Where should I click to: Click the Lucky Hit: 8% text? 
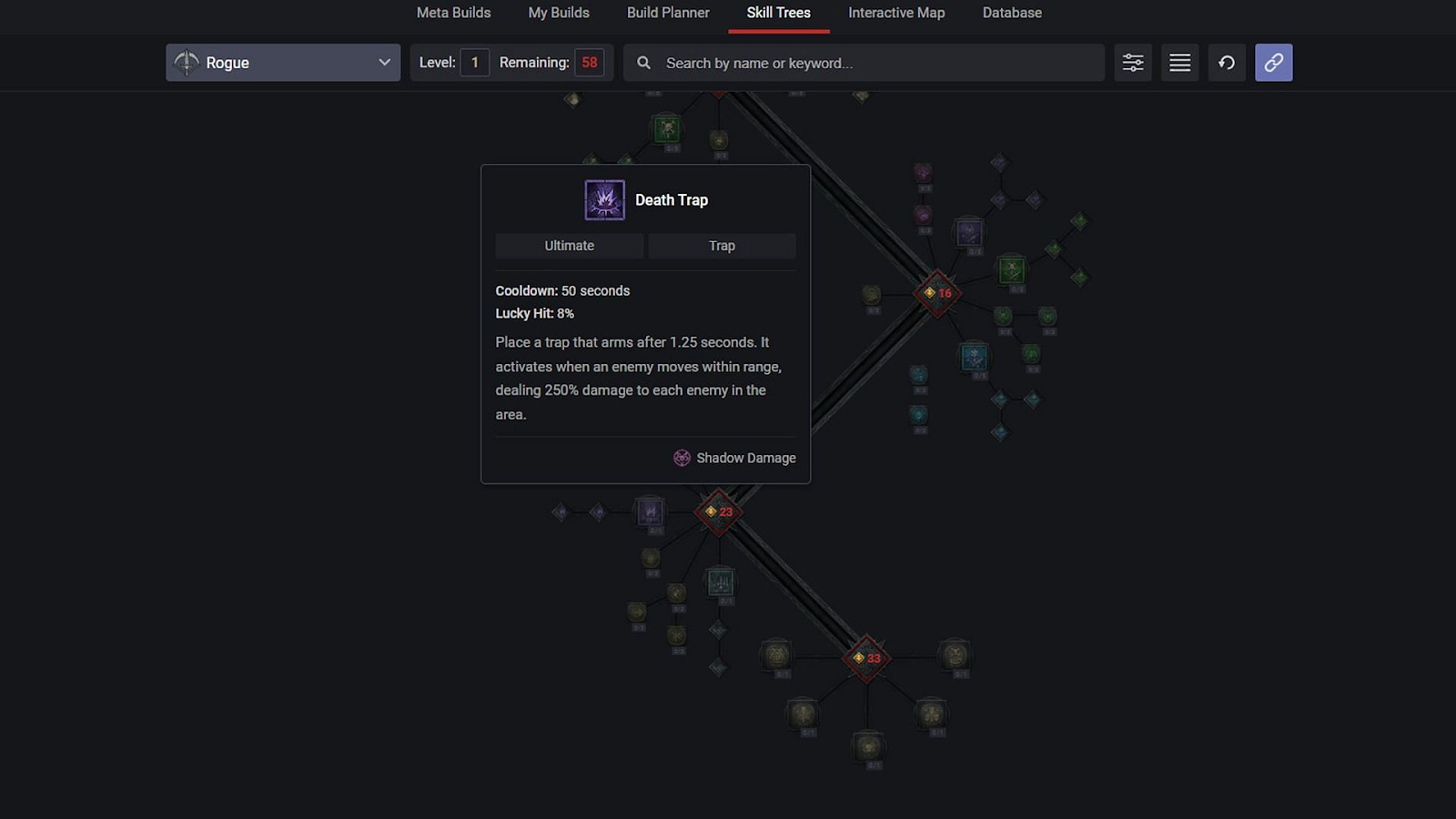click(535, 313)
